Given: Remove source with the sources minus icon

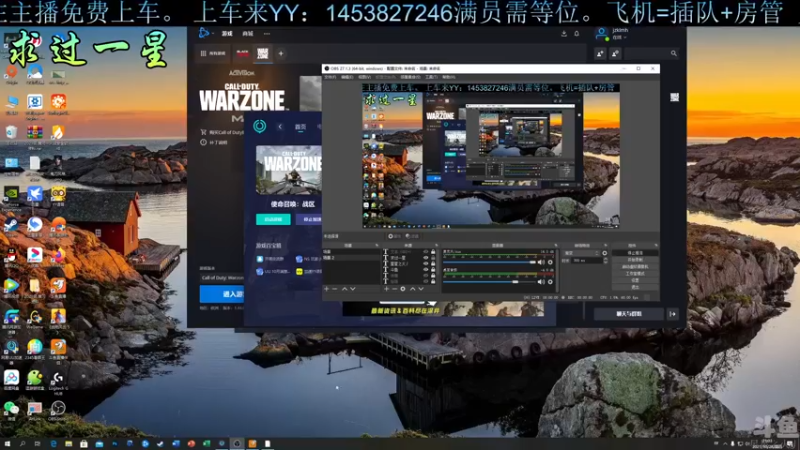Looking at the screenshot, I should pos(394,289).
